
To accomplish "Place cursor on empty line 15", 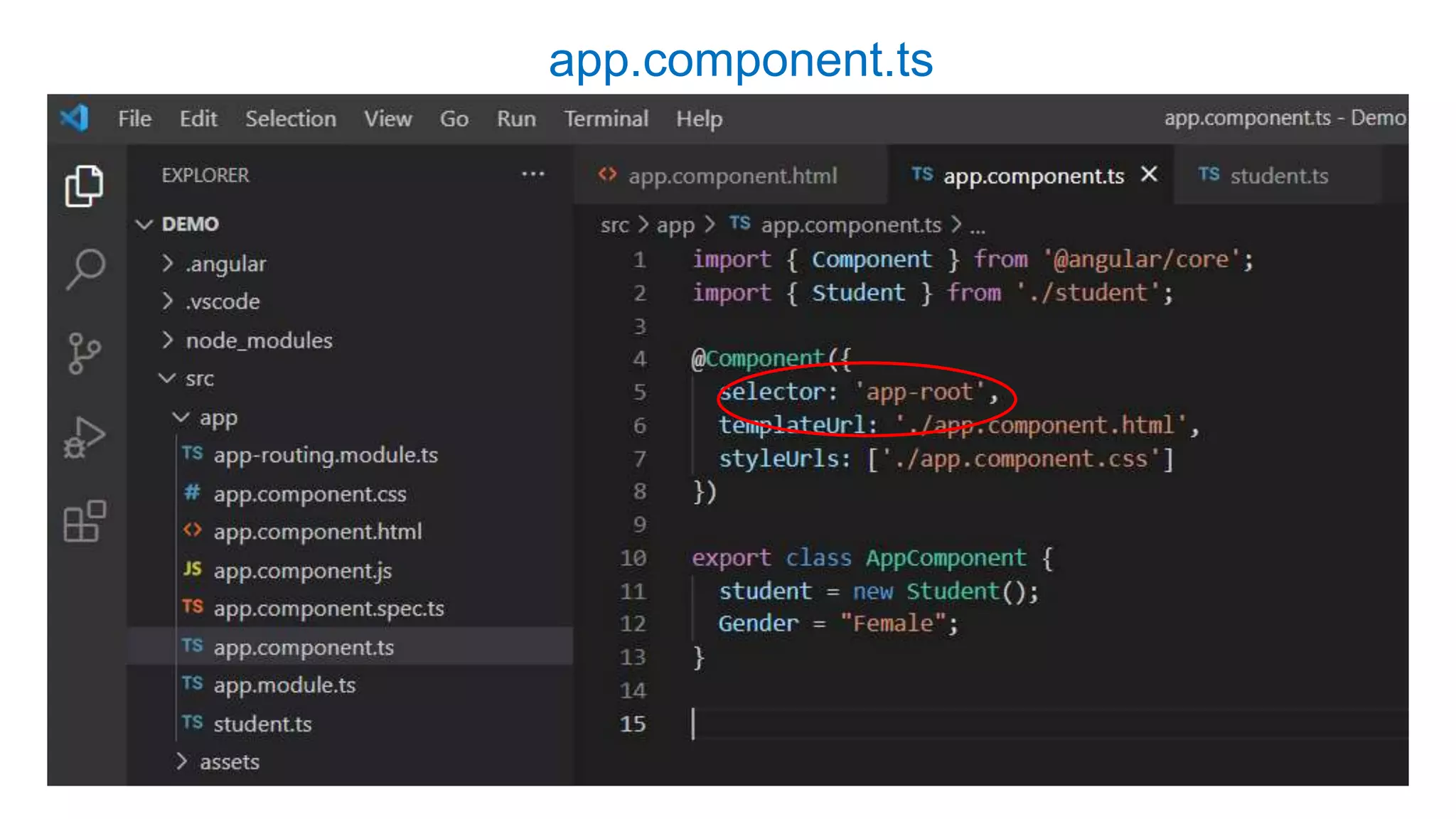I will (x=1049, y=724).
